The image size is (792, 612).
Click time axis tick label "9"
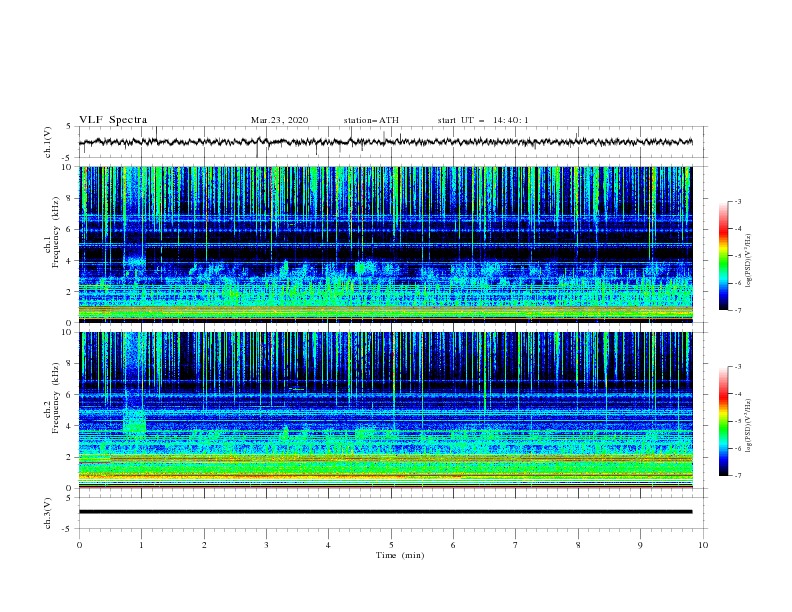pos(640,545)
